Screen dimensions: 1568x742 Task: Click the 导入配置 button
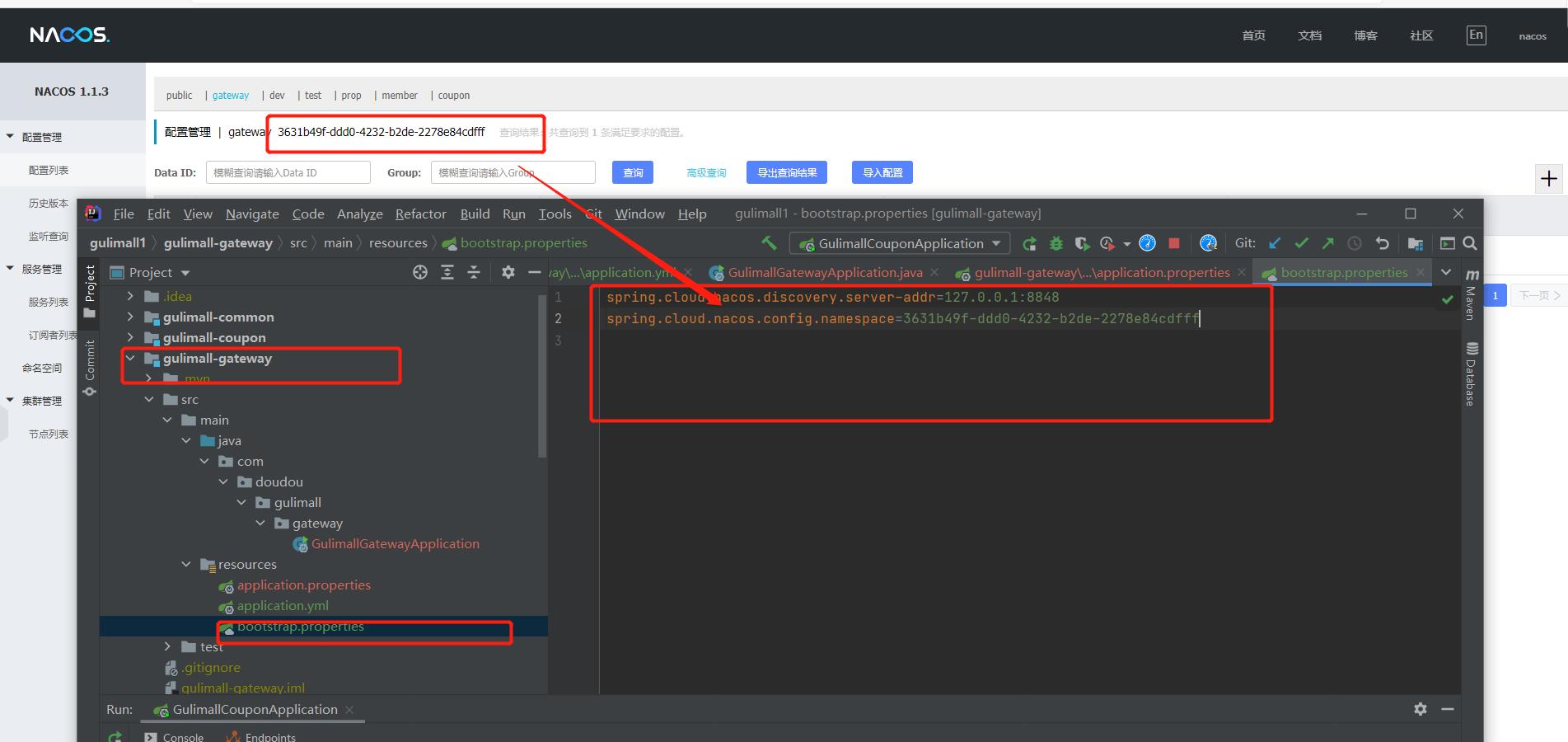[x=882, y=172]
